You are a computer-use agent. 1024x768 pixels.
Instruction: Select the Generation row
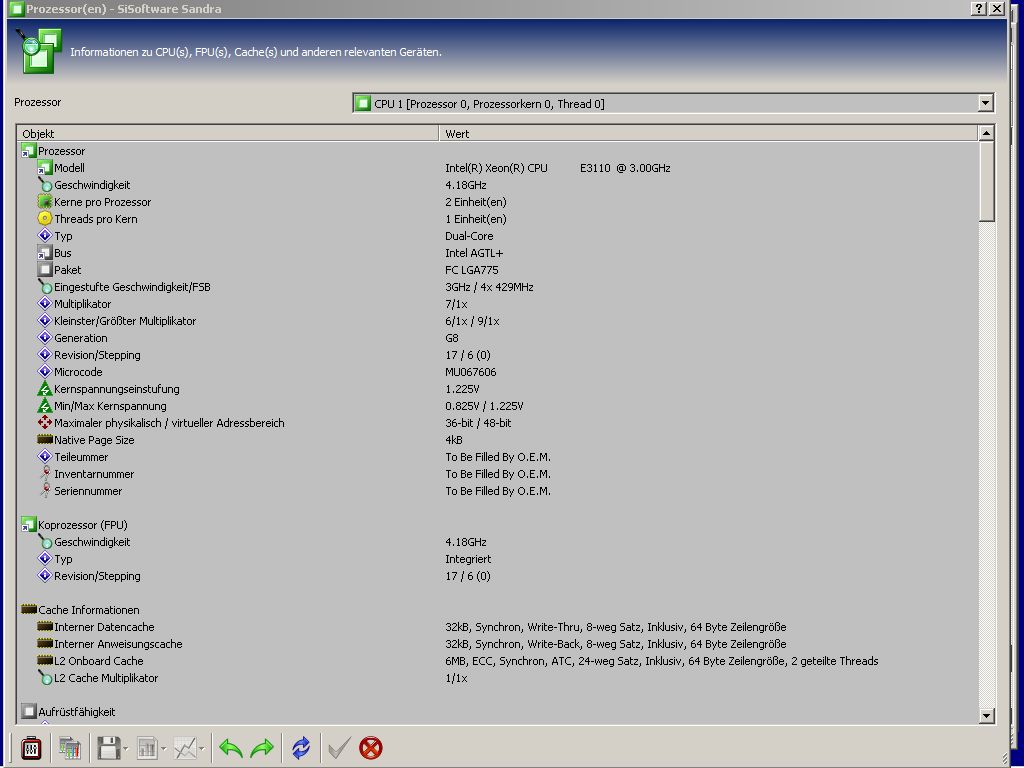point(498,338)
